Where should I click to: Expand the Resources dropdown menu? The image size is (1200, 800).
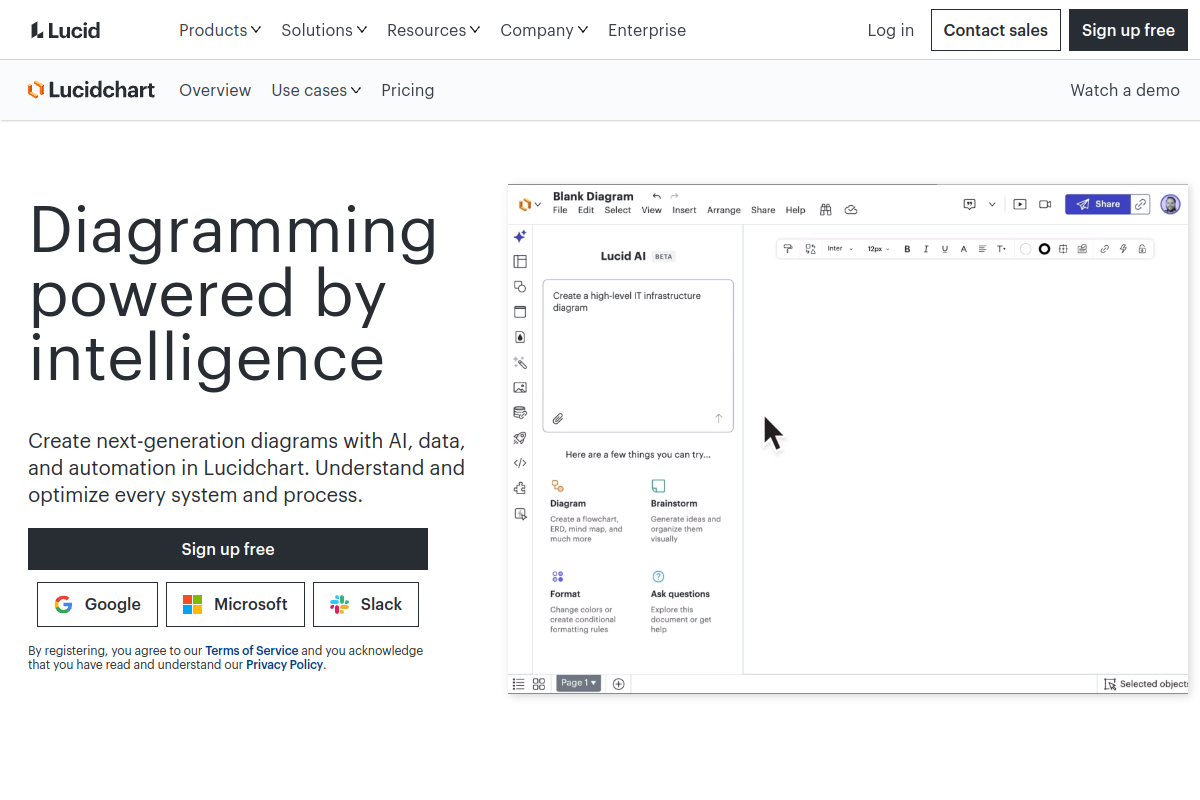[434, 30]
